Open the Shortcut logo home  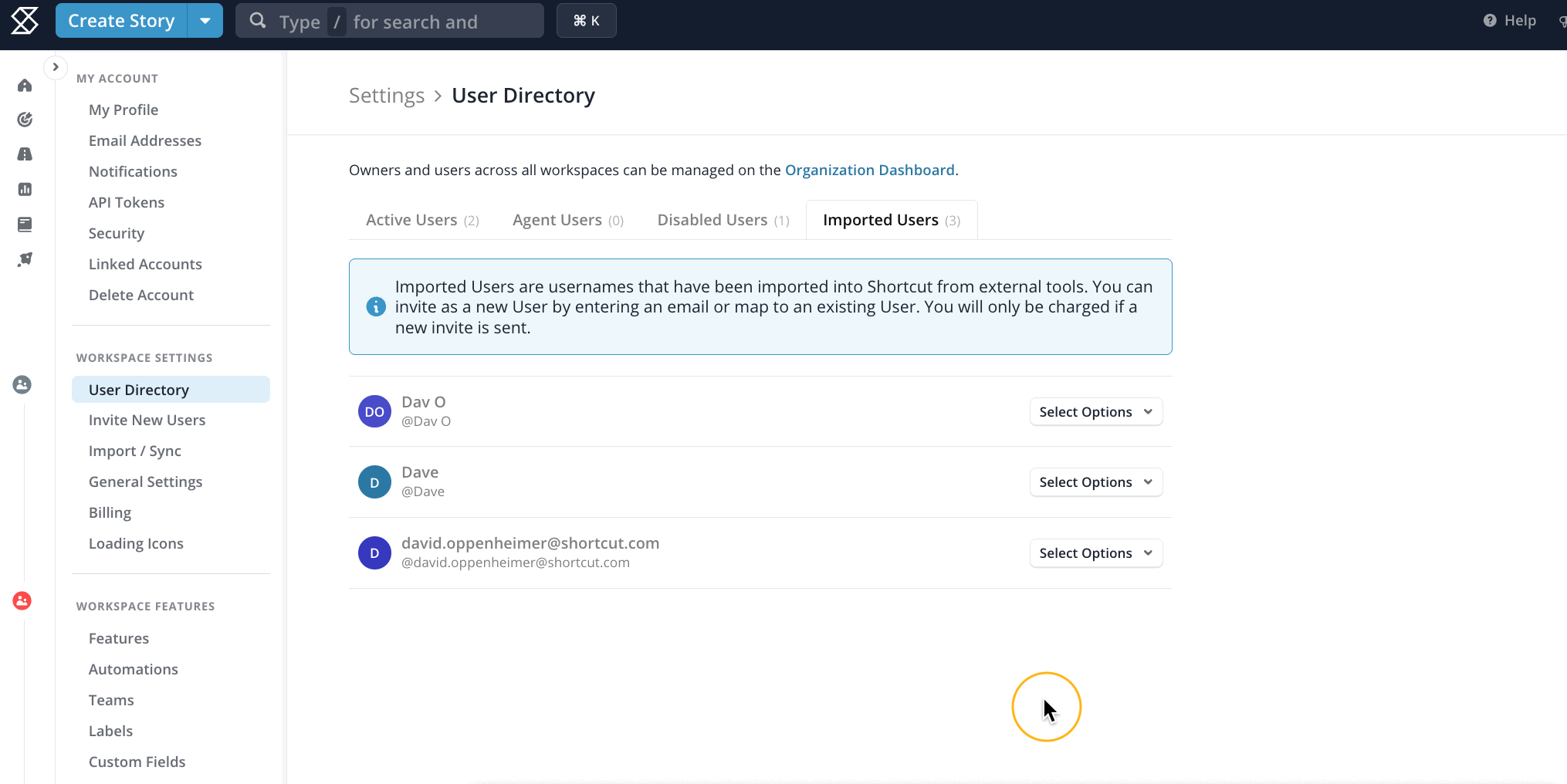[25, 21]
